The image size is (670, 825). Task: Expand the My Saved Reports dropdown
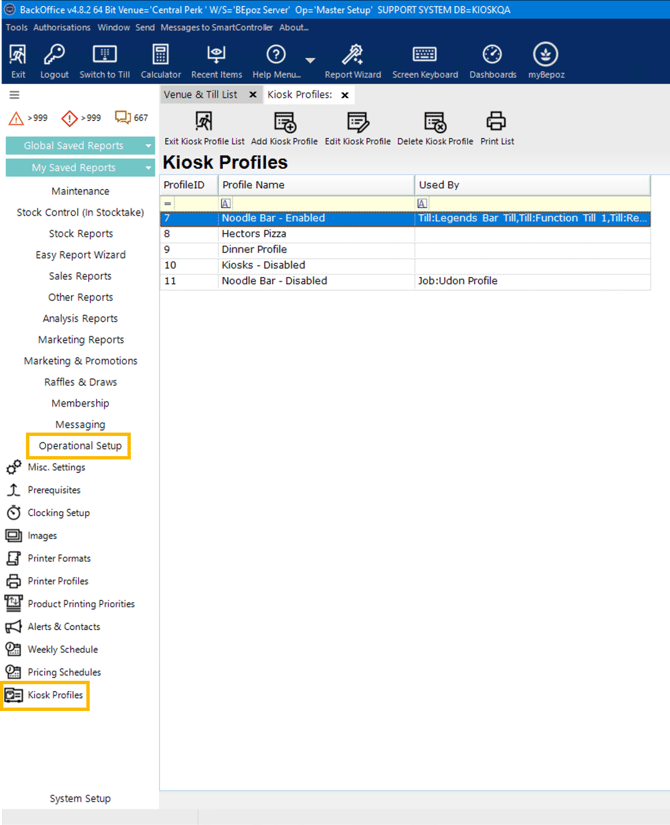(x=148, y=168)
